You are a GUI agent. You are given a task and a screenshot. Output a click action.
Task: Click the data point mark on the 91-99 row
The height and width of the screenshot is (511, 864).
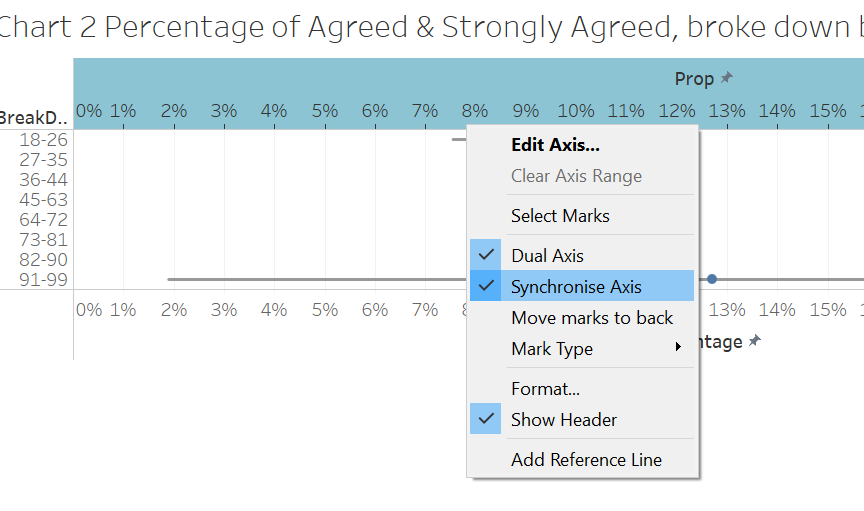coord(712,279)
